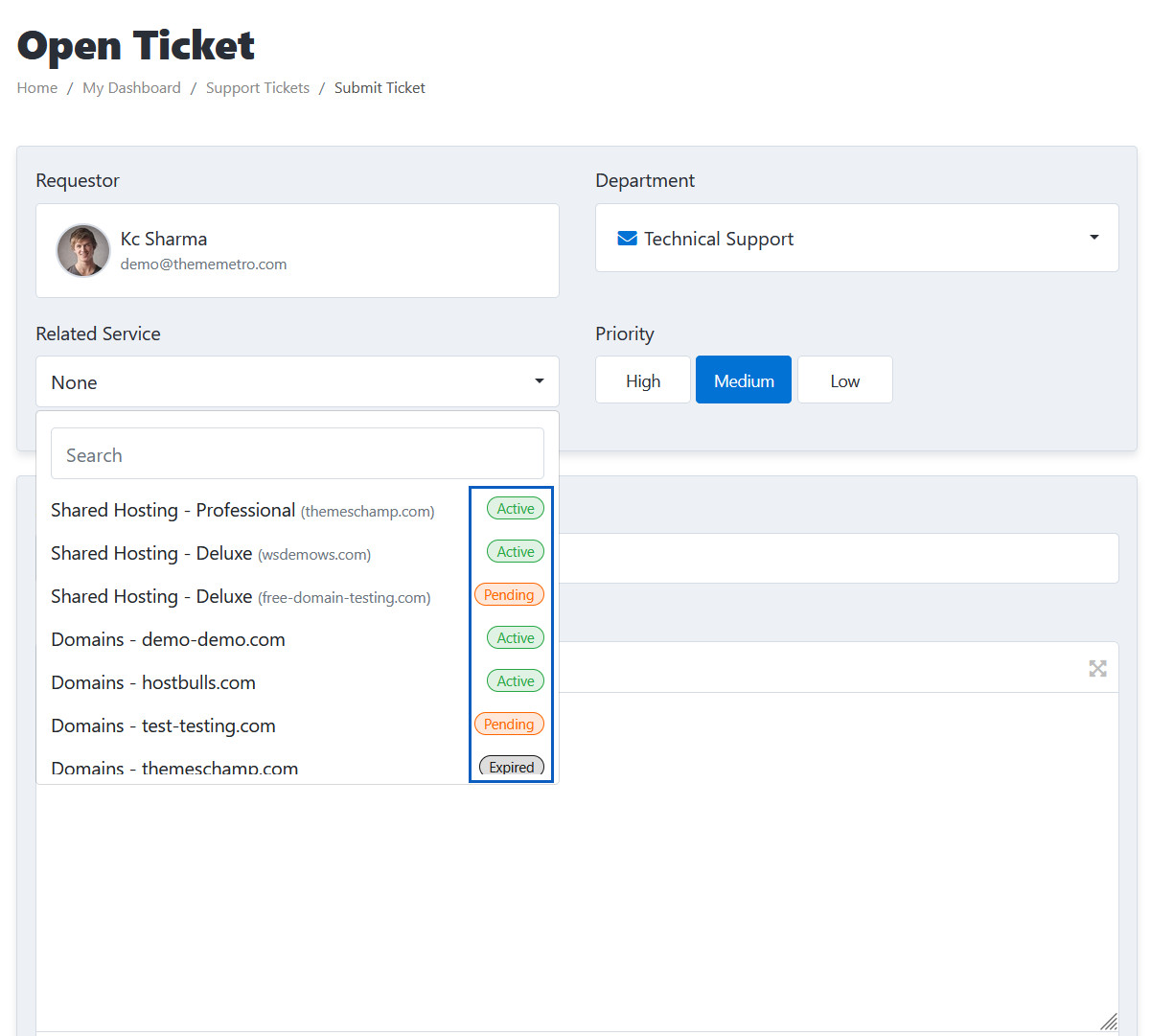
Task: Click the Department dropdown caret arrow
Action: (1093, 238)
